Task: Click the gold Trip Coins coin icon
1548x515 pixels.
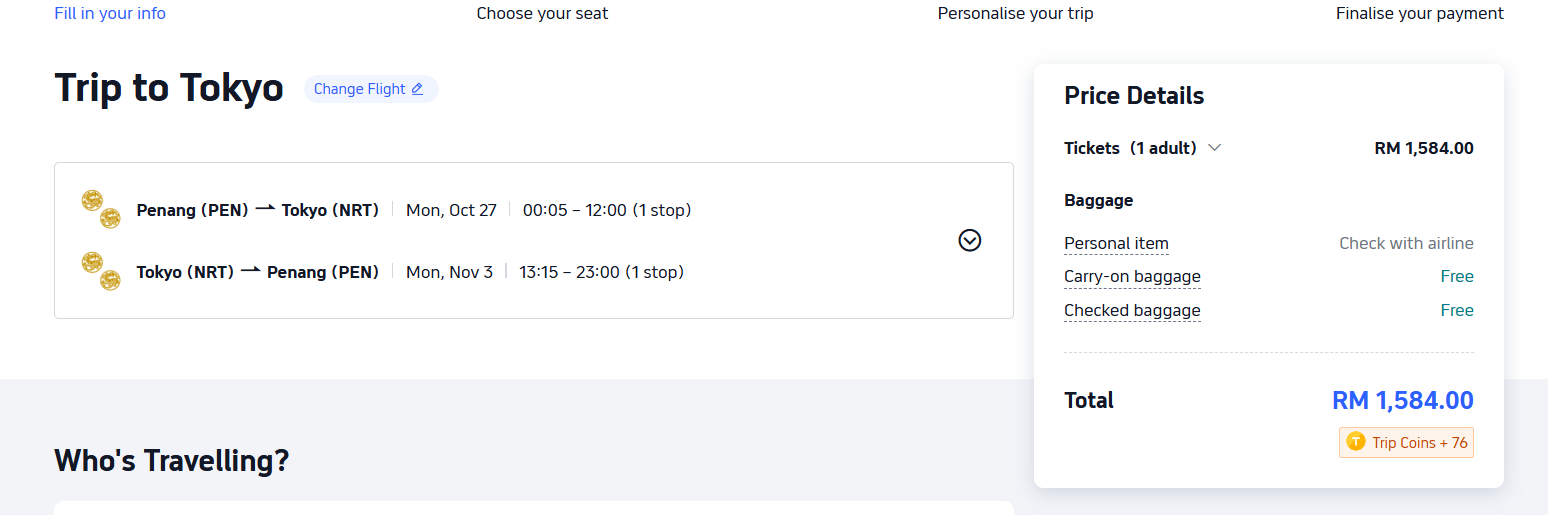Action: coord(1356,442)
